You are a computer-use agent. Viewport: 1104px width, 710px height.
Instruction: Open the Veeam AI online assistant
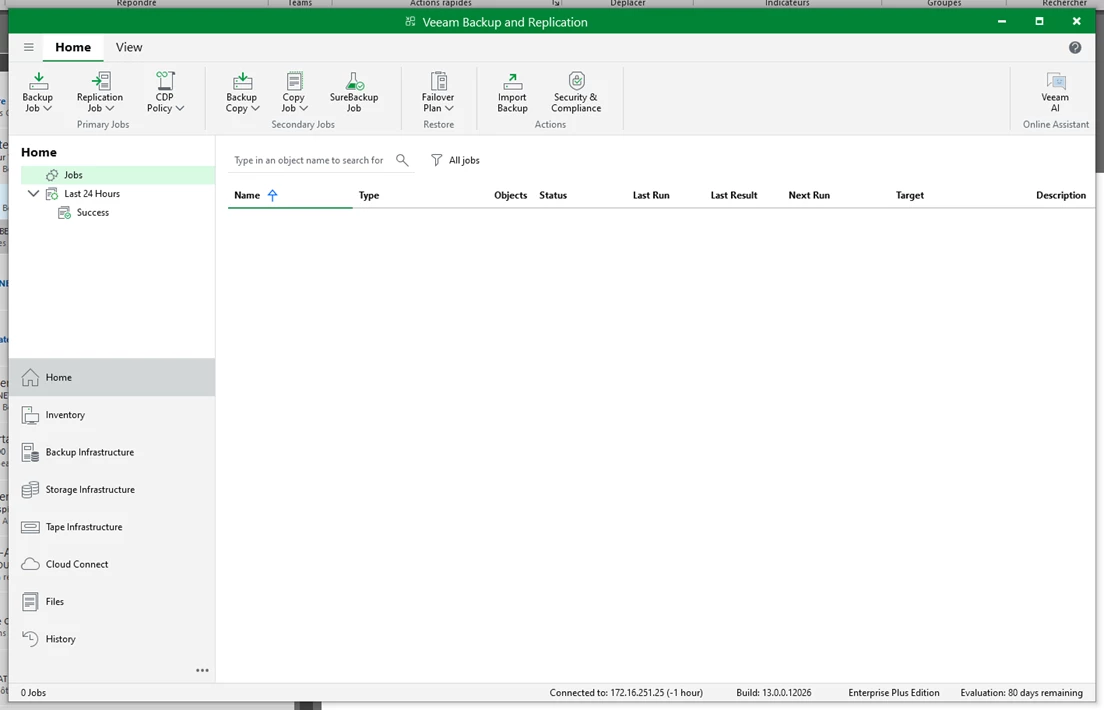(1055, 92)
